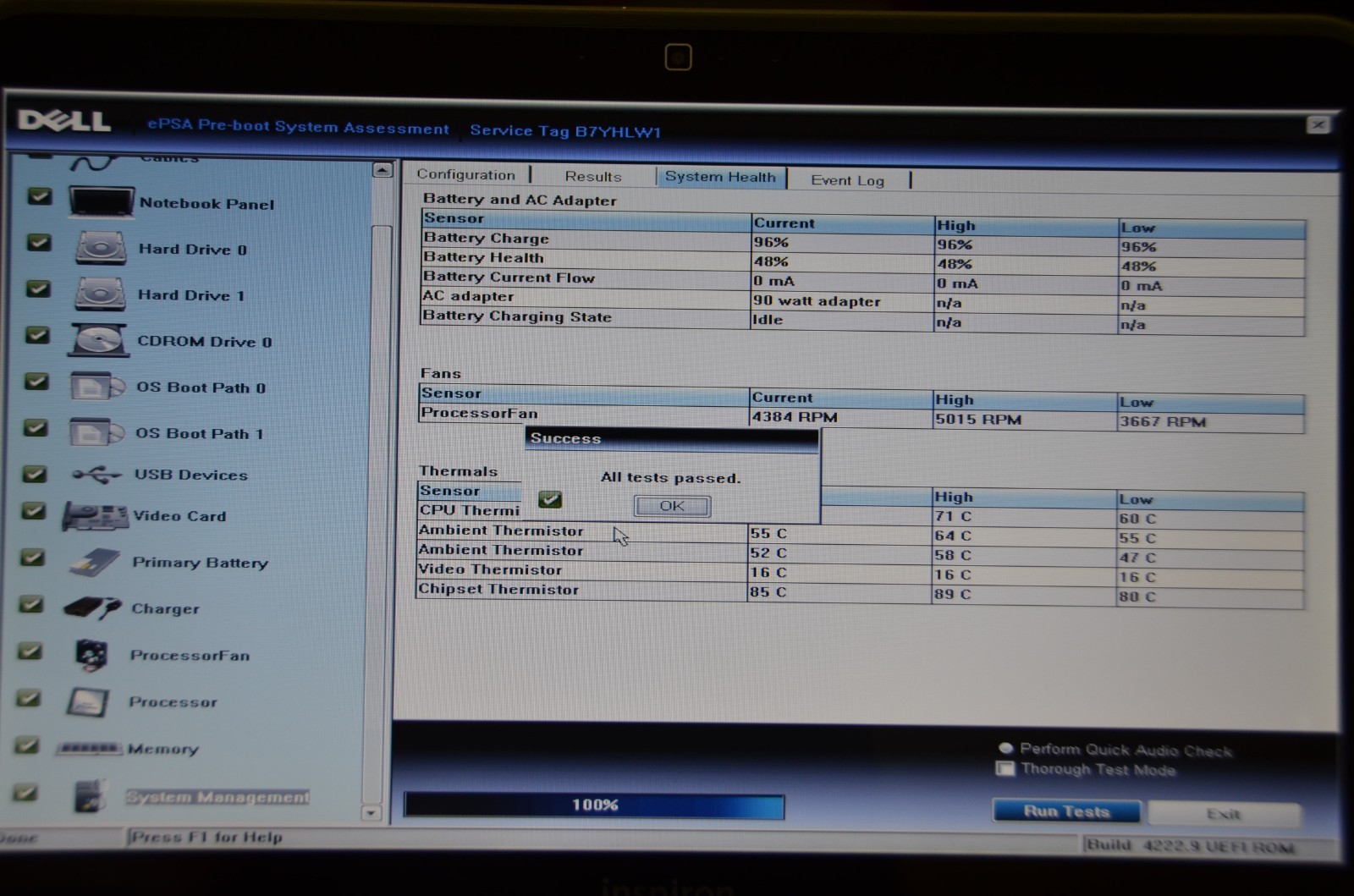Open the Configuration tab

pos(465,174)
